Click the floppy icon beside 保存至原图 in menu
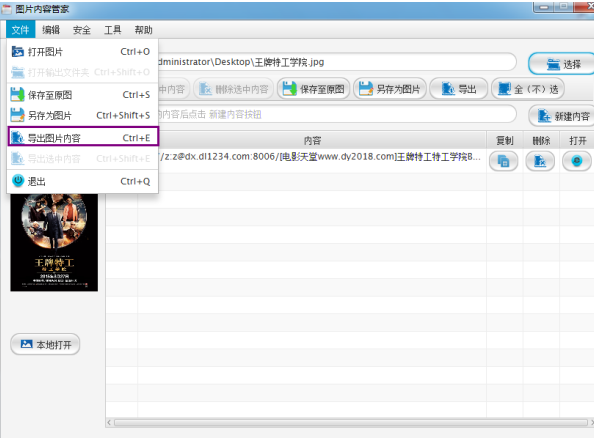Screen dimensions: 594x438 (x=17, y=94)
